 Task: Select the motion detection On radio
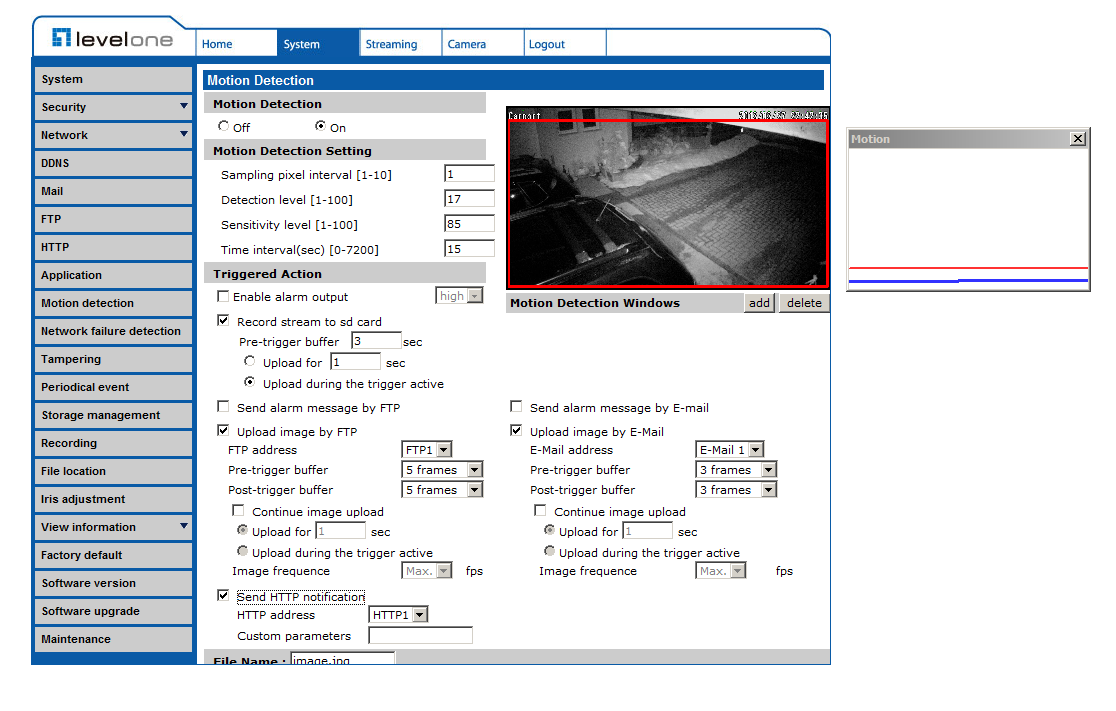(x=320, y=126)
